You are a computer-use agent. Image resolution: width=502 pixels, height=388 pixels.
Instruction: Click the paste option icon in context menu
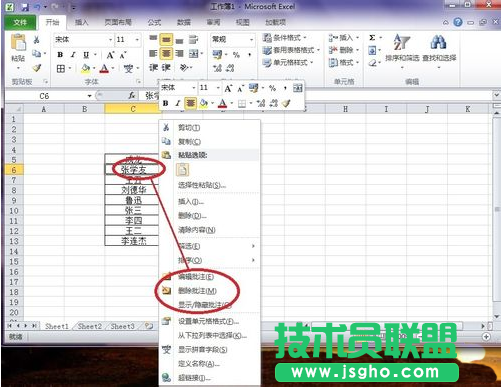182,170
